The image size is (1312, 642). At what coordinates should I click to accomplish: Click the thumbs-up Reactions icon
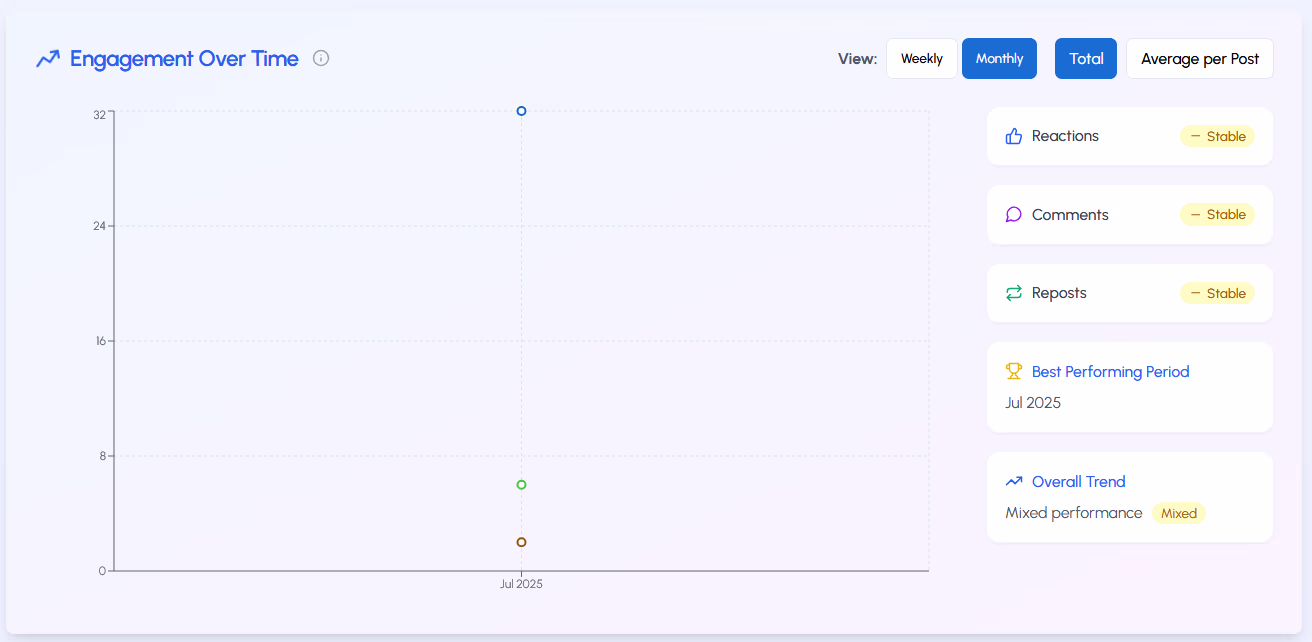1013,136
